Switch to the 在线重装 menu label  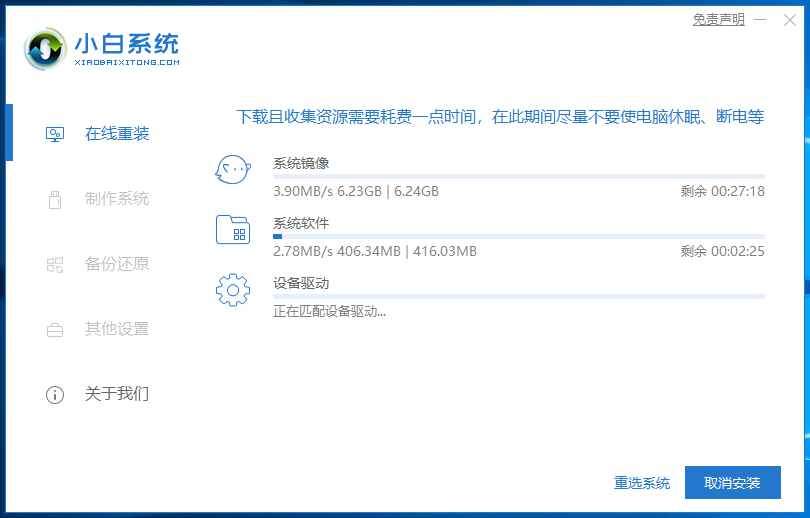[x=117, y=134]
